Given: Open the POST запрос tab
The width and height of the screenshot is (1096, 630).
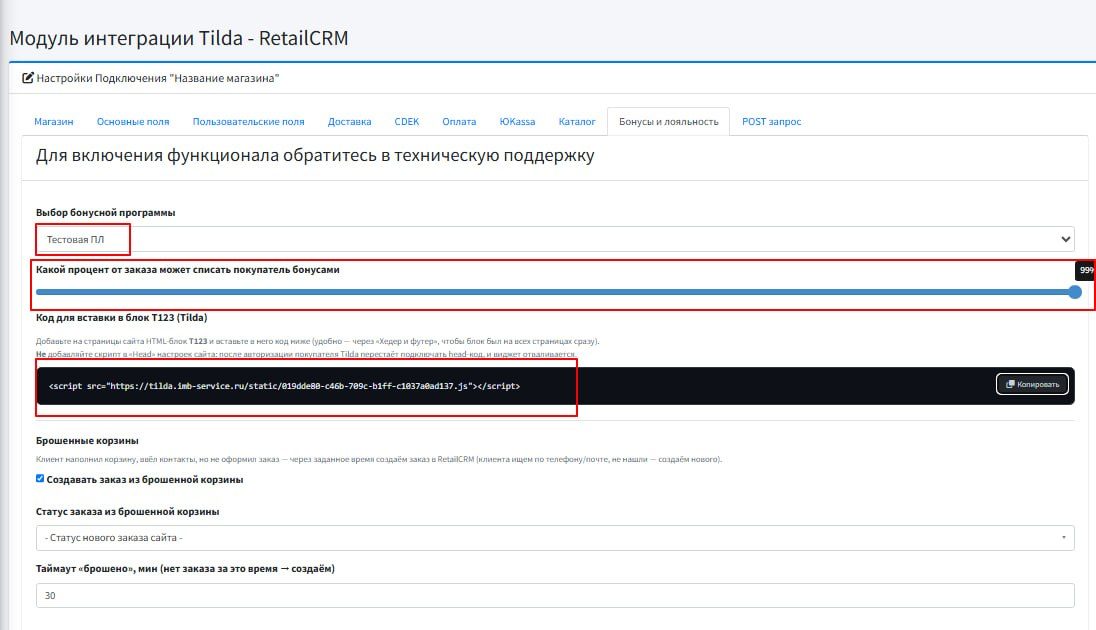Looking at the screenshot, I should (772, 122).
